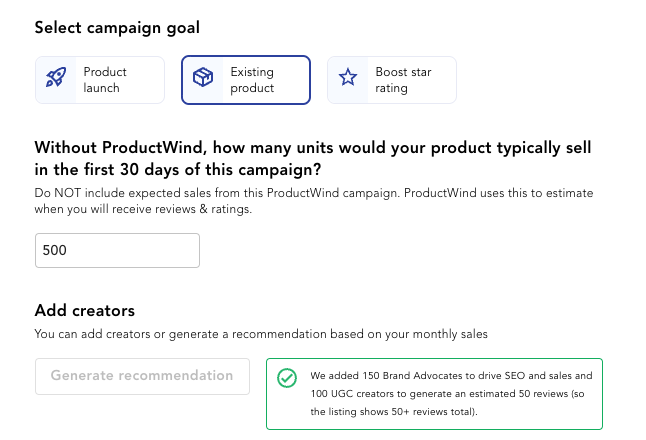Click the Do NOT include expected sales note

click(314, 201)
